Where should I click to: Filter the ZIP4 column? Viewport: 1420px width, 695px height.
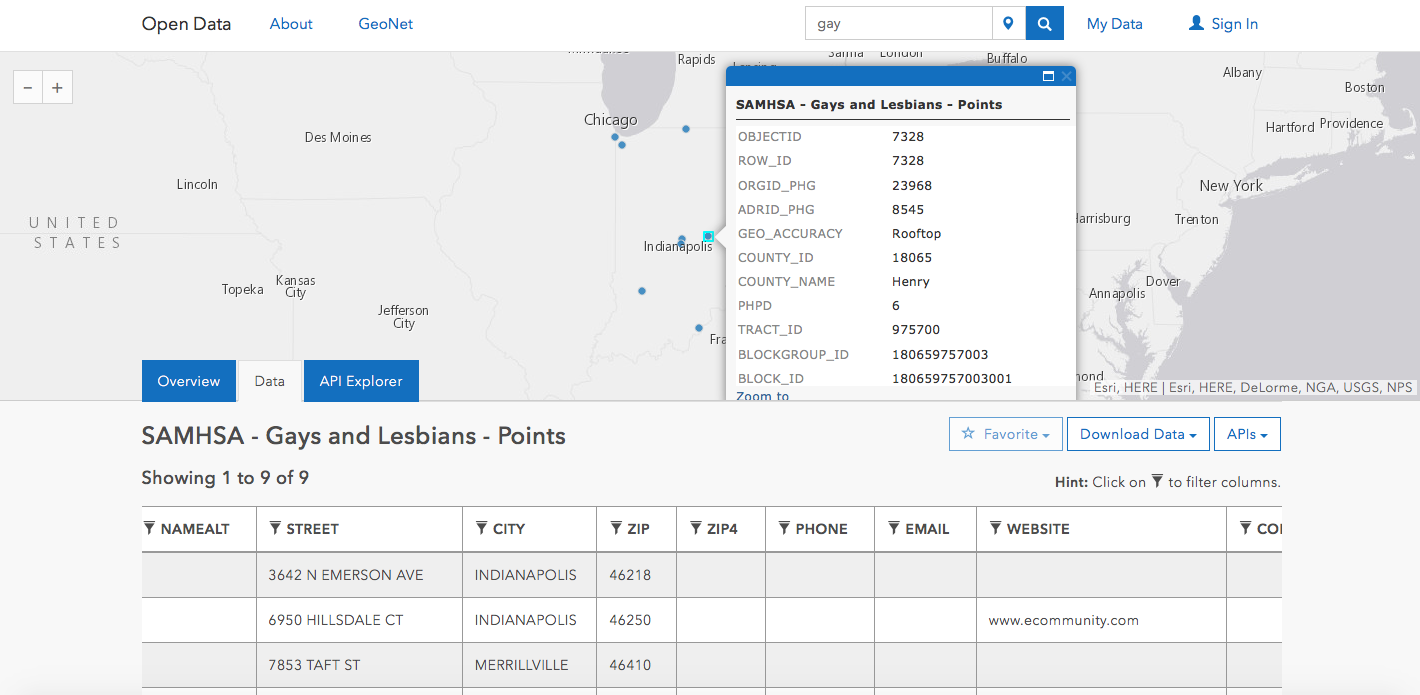point(695,528)
